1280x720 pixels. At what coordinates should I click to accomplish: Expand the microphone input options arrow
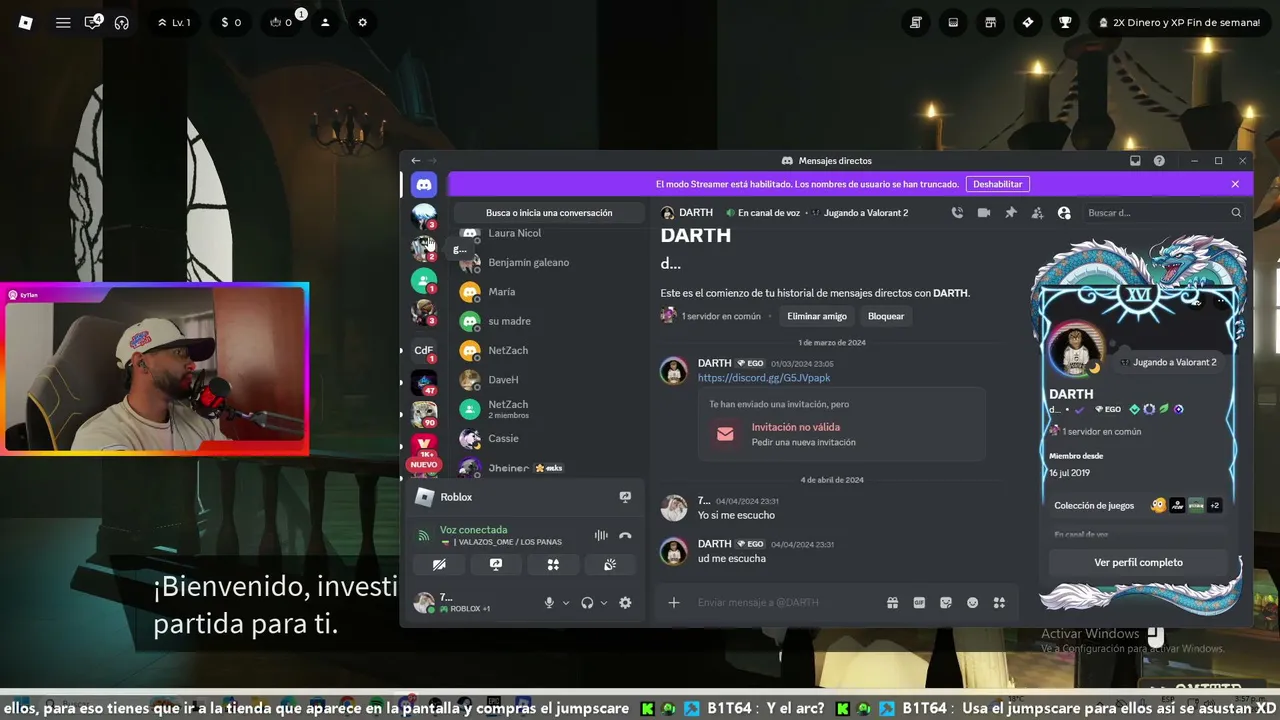[566, 603]
